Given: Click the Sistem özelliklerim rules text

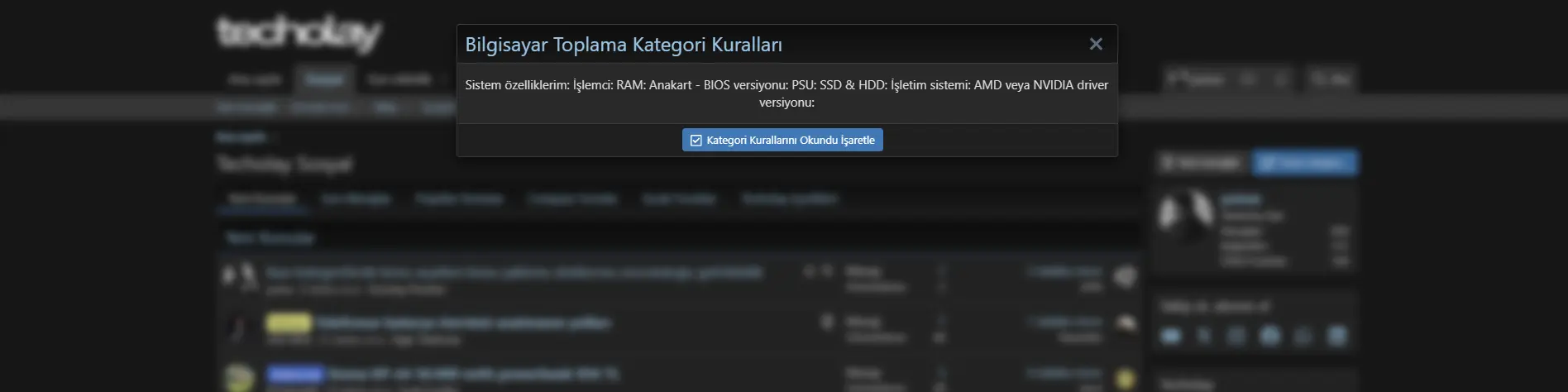Looking at the screenshot, I should point(786,93).
